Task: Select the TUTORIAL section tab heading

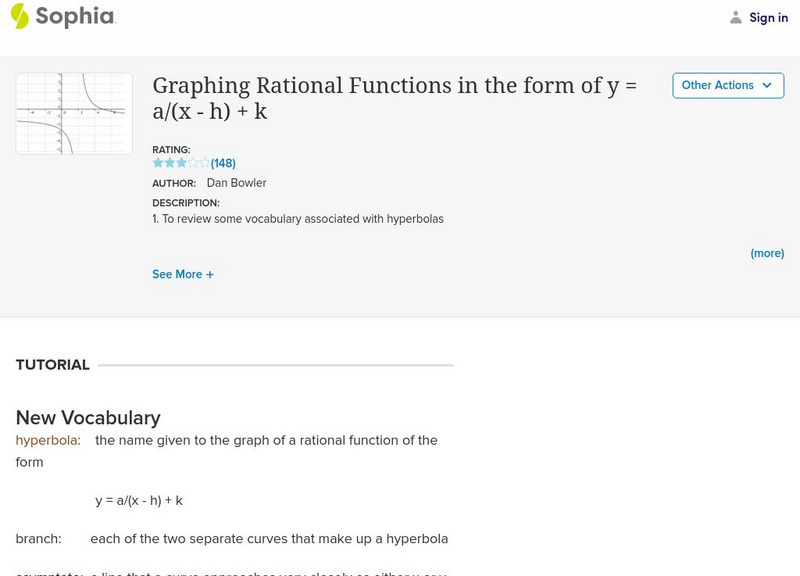Action: 53,365
